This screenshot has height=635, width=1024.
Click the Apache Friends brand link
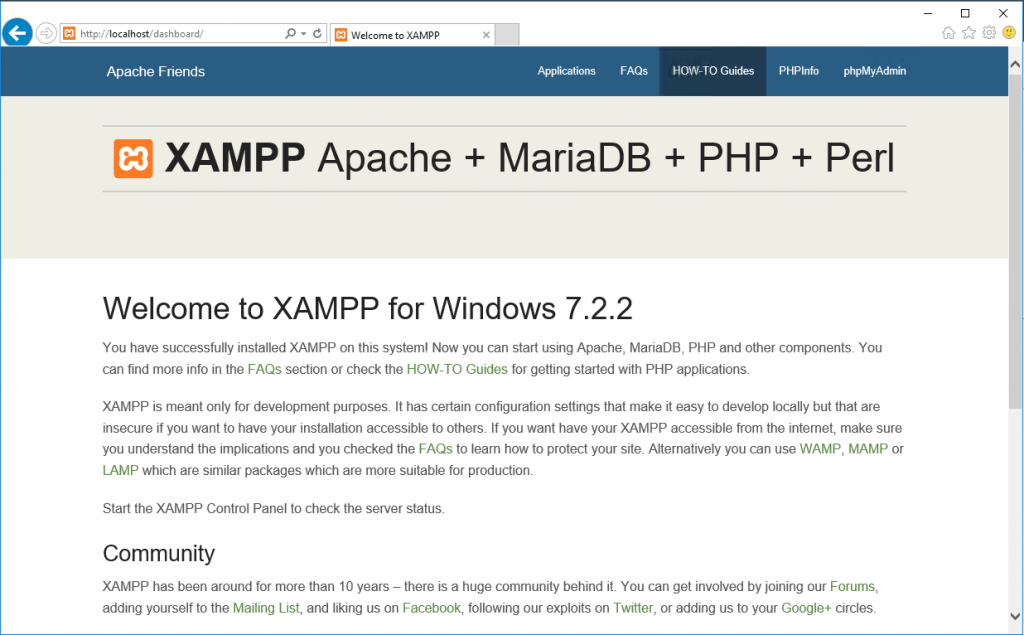[156, 72]
